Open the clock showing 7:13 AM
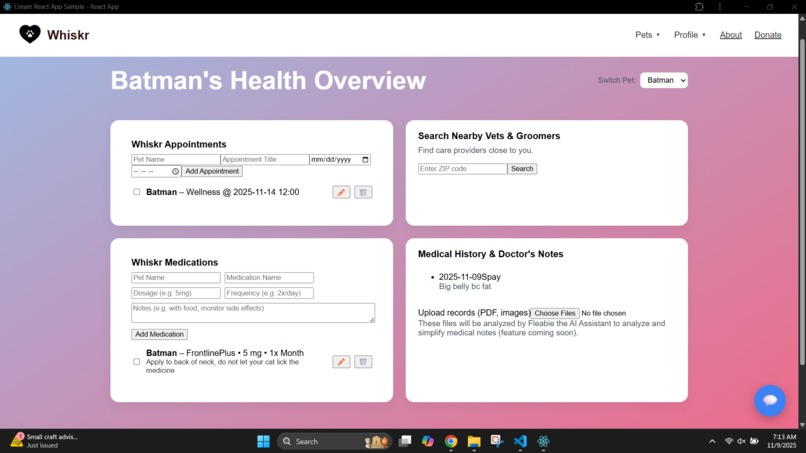This screenshot has height=453, width=806. pyautogui.click(x=781, y=441)
